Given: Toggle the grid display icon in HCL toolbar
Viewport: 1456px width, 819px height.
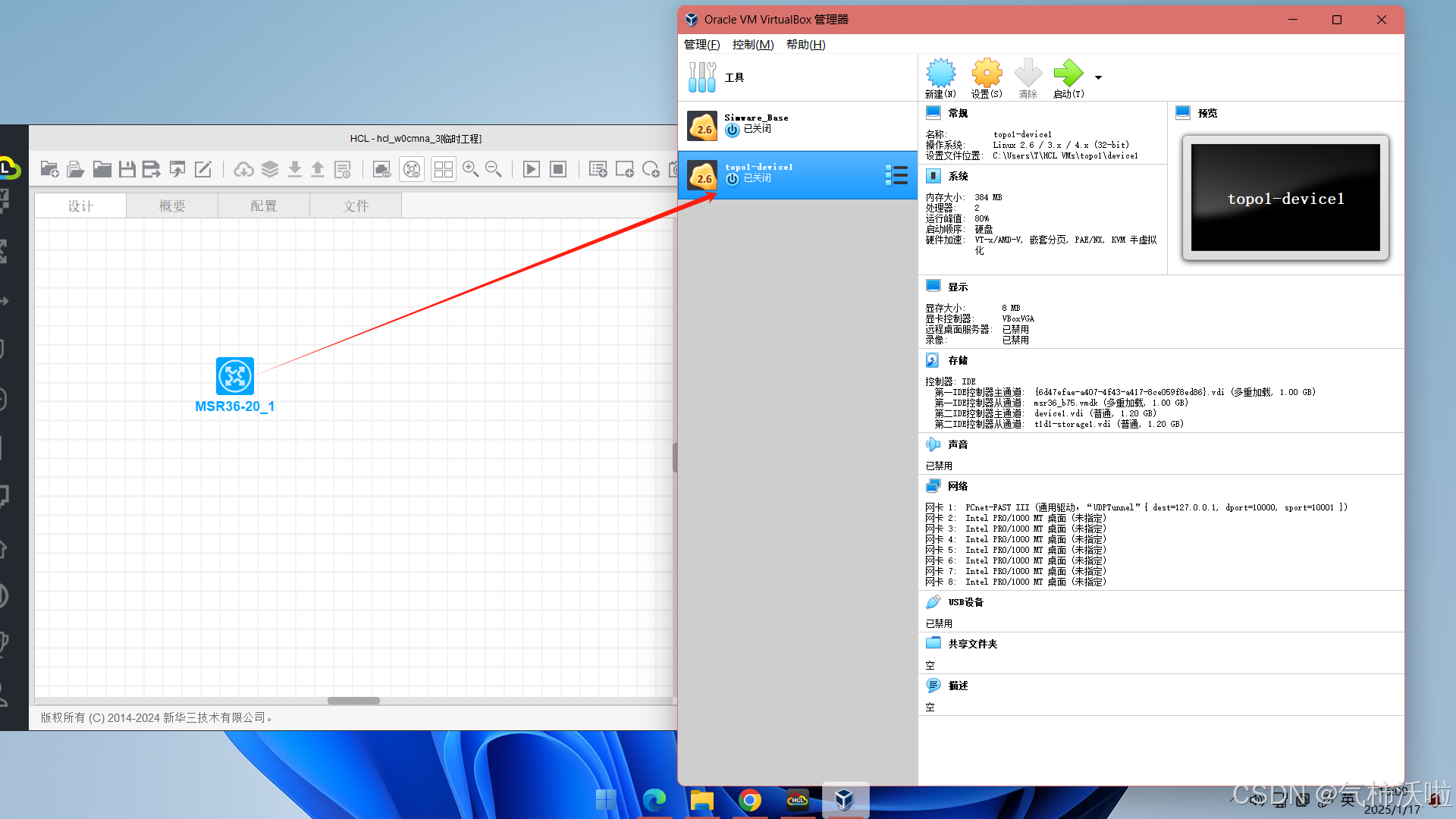Looking at the screenshot, I should pyautogui.click(x=444, y=169).
